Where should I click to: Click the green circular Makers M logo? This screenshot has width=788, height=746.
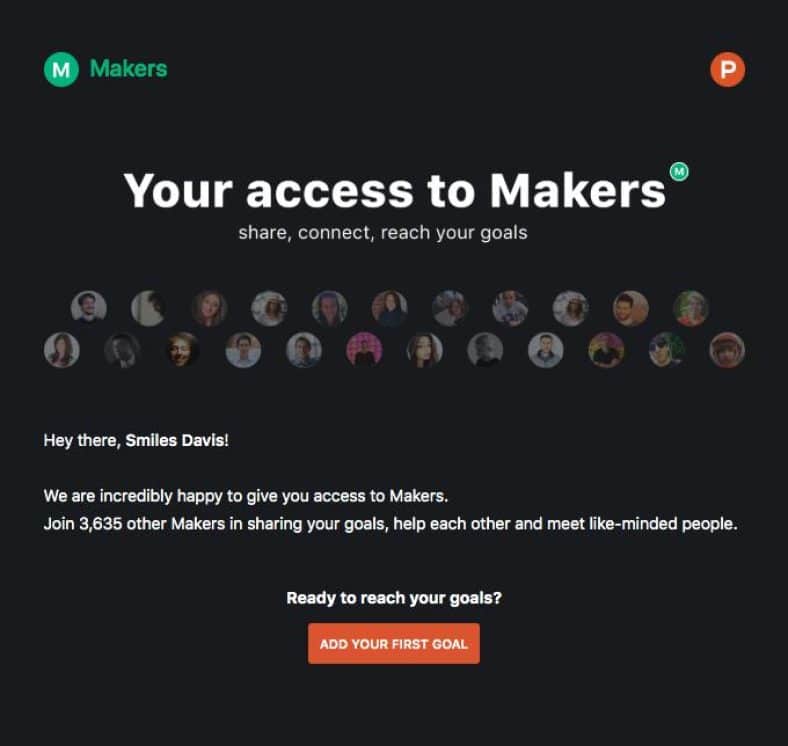pos(61,69)
